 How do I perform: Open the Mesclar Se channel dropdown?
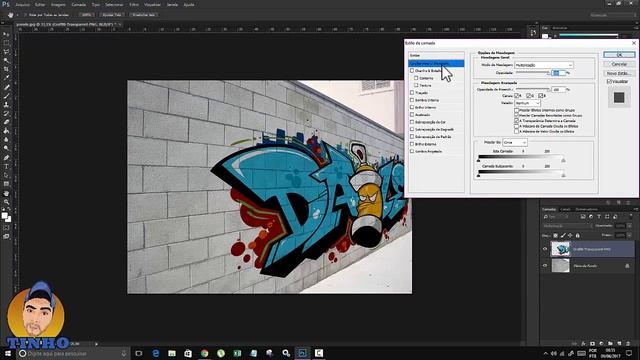pos(515,142)
